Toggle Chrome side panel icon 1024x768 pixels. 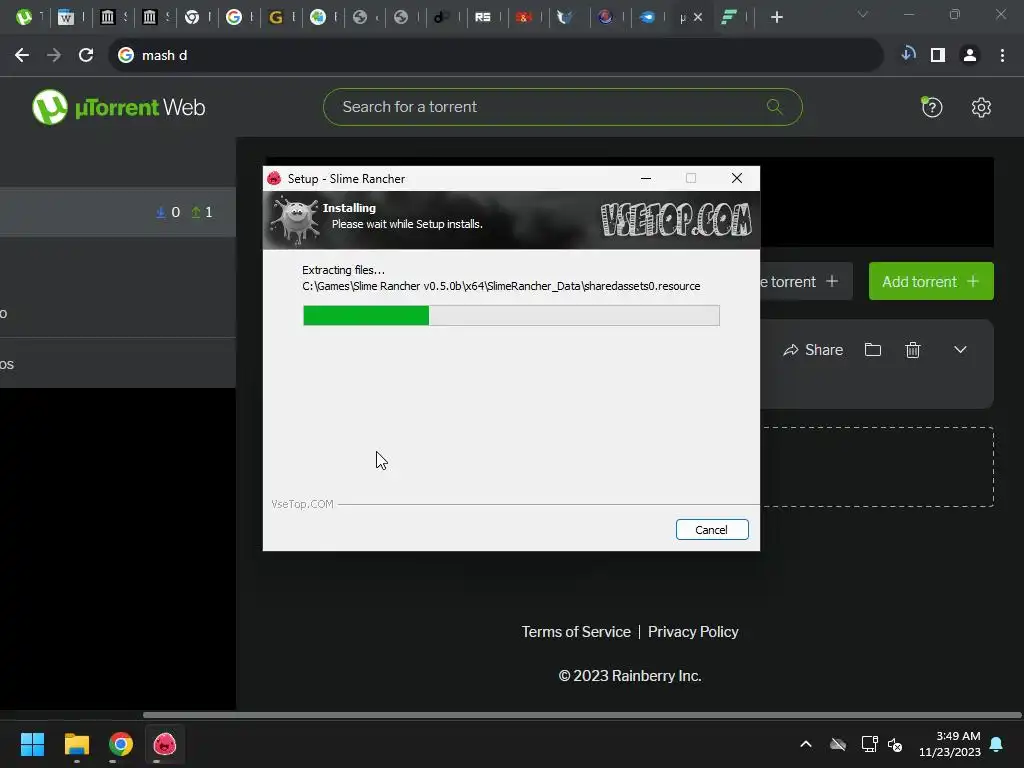coord(938,56)
